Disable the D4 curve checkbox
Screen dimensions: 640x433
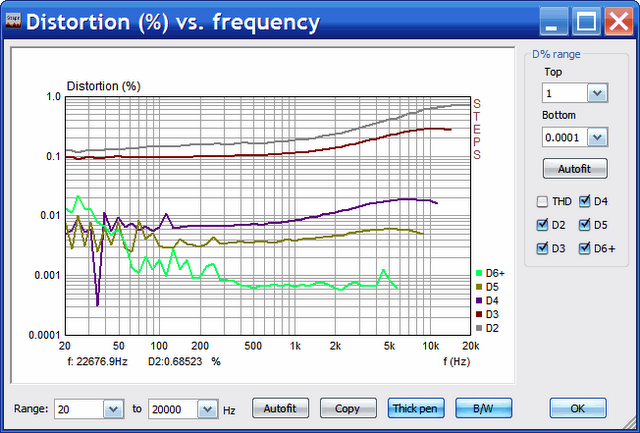pyautogui.click(x=585, y=201)
